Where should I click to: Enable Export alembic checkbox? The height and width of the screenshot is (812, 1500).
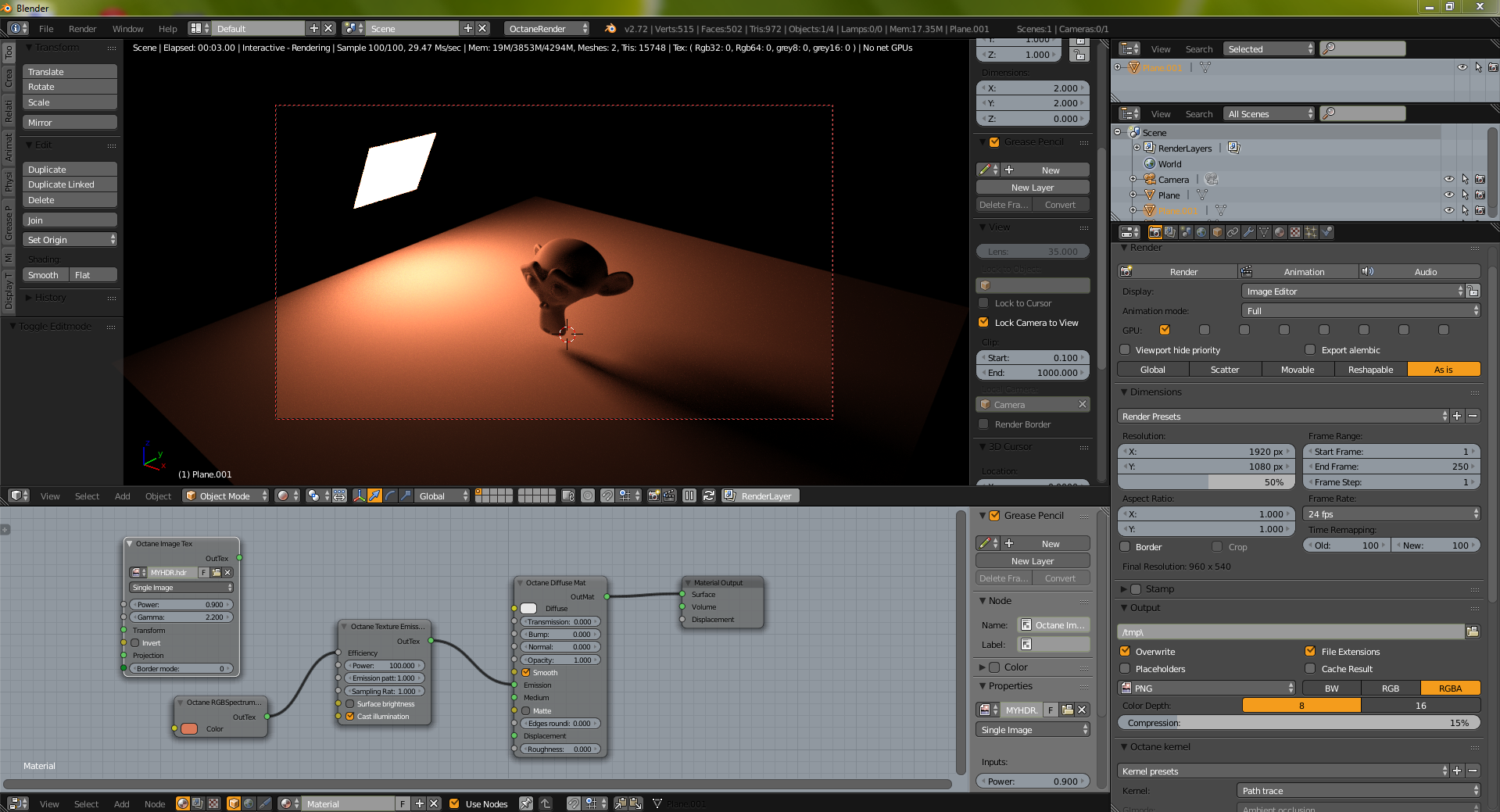1310,350
